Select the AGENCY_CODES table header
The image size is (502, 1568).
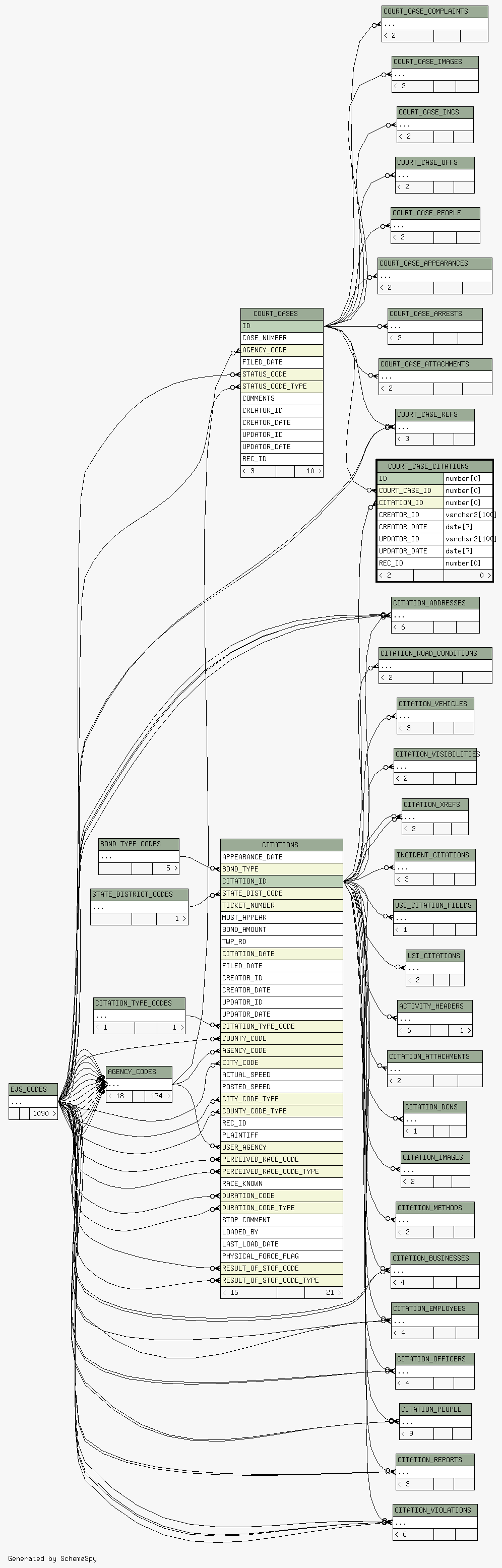click(x=139, y=1072)
